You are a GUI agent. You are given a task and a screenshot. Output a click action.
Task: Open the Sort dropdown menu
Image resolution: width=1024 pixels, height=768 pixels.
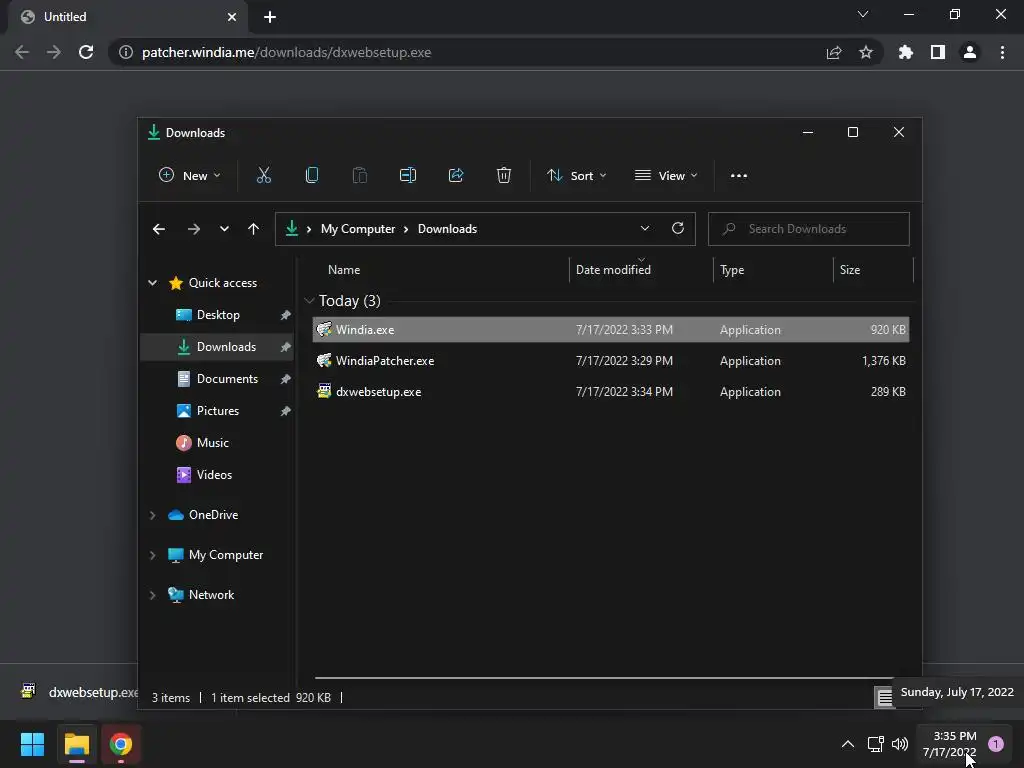pos(577,175)
